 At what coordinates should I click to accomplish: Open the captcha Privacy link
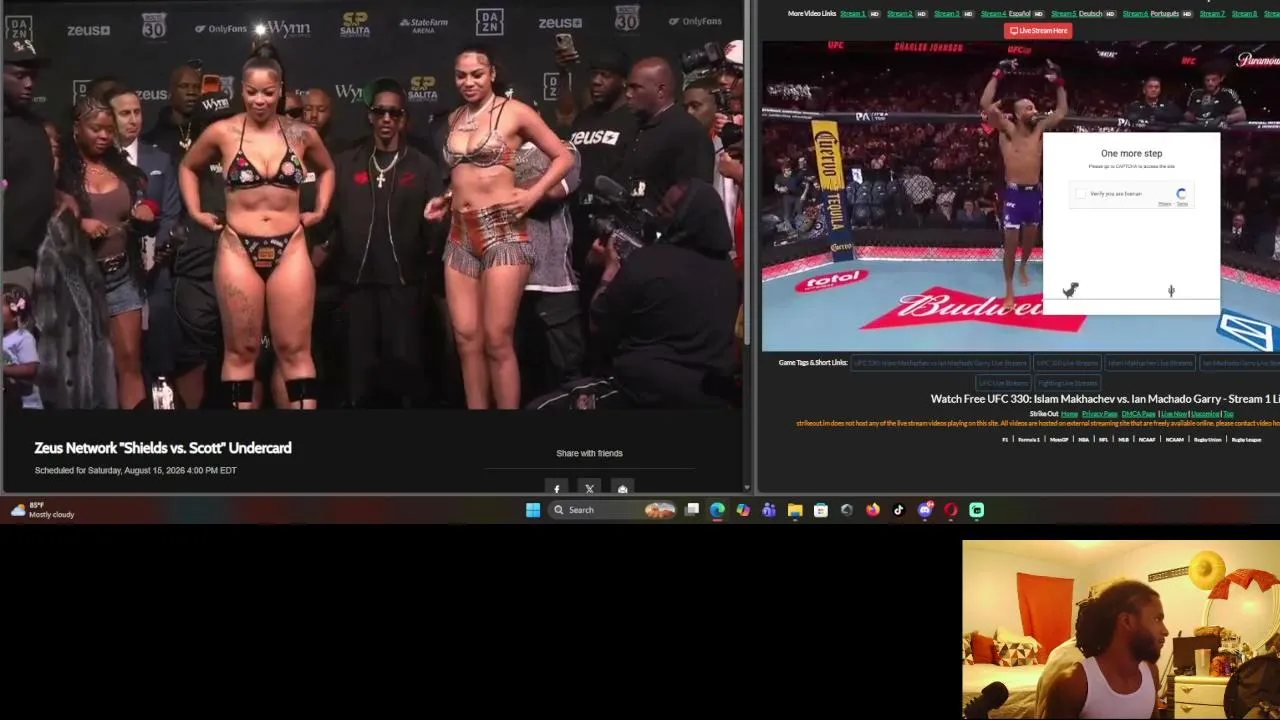1164,204
